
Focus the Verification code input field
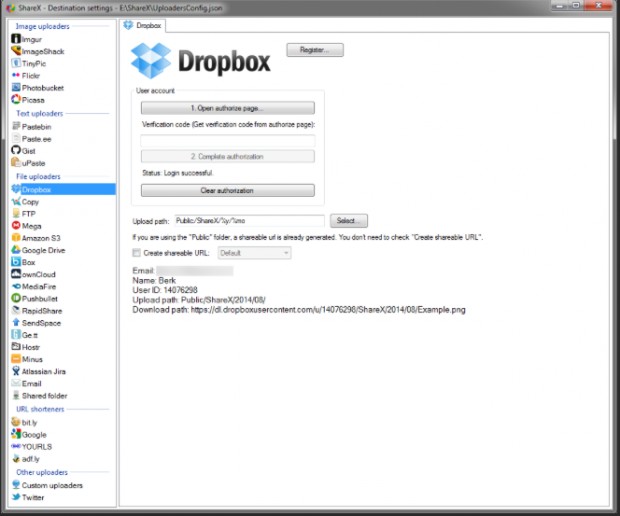point(228,140)
